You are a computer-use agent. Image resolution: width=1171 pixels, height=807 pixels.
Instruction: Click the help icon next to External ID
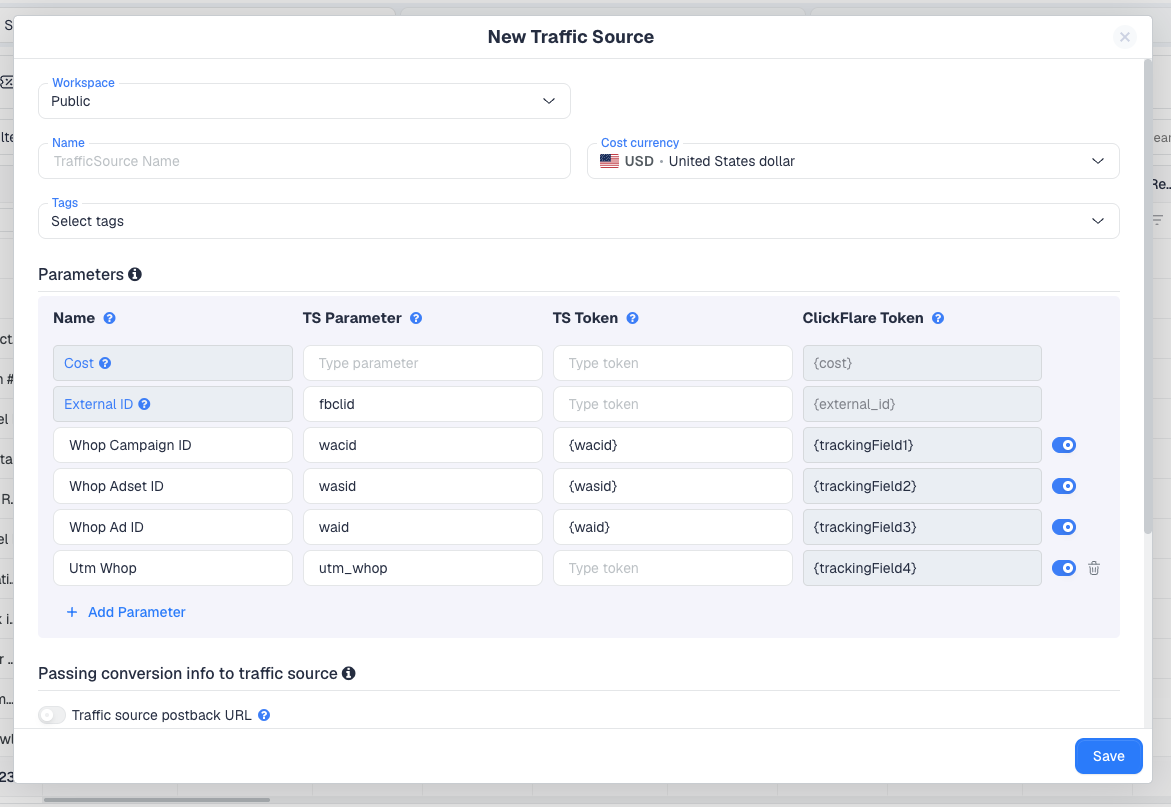click(x=144, y=404)
